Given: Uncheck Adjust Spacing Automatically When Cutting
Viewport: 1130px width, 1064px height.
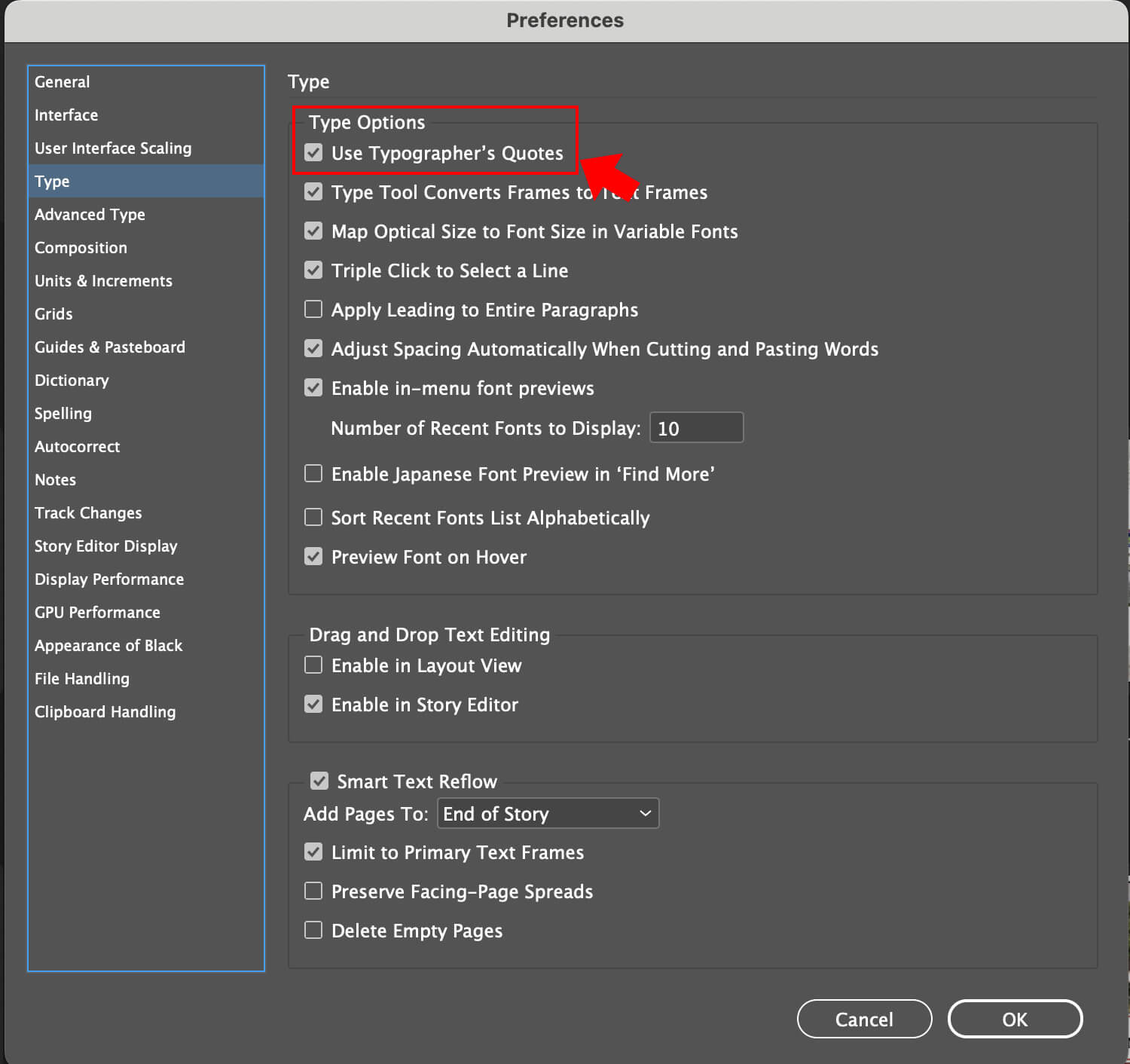Looking at the screenshot, I should (313, 348).
